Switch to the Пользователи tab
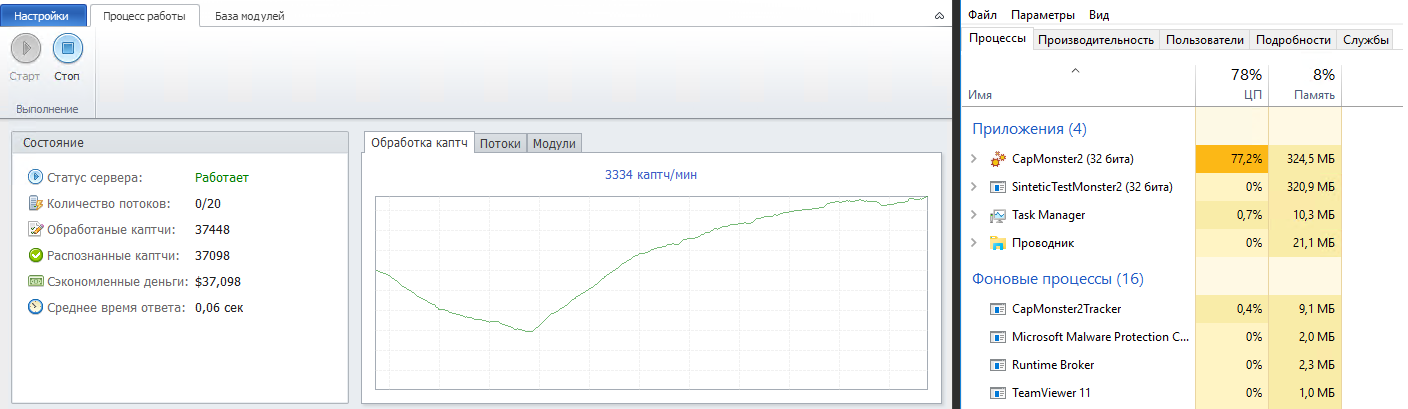 point(1205,40)
